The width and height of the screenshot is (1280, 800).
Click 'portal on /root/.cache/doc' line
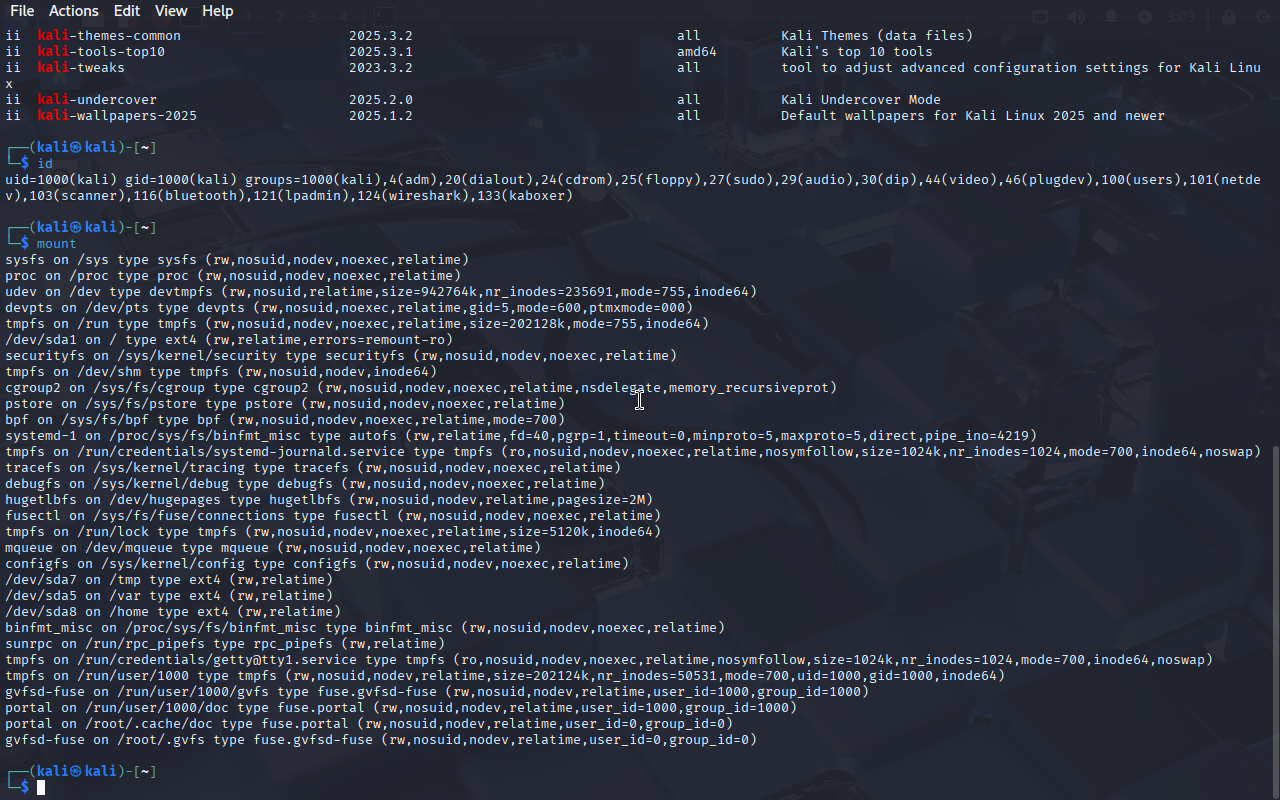tap(369, 724)
